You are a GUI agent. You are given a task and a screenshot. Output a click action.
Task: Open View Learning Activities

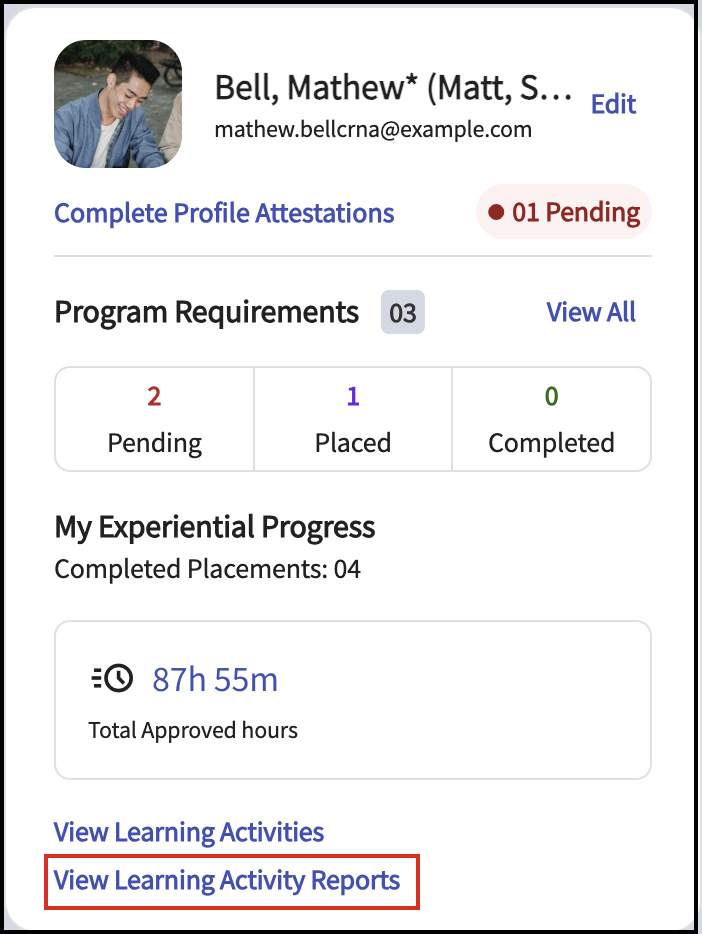[x=189, y=832]
